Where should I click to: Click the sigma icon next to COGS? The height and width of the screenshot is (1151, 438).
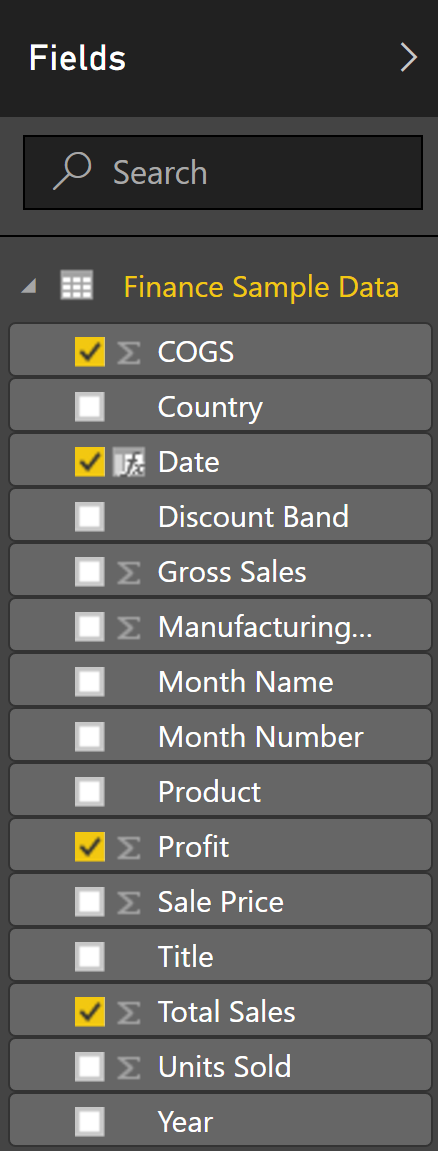click(128, 352)
